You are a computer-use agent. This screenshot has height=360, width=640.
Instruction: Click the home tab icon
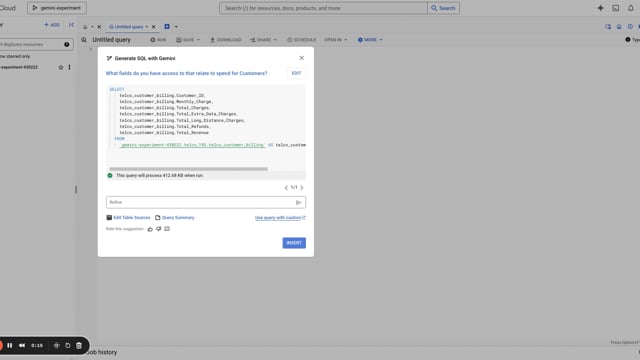pos(85,27)
